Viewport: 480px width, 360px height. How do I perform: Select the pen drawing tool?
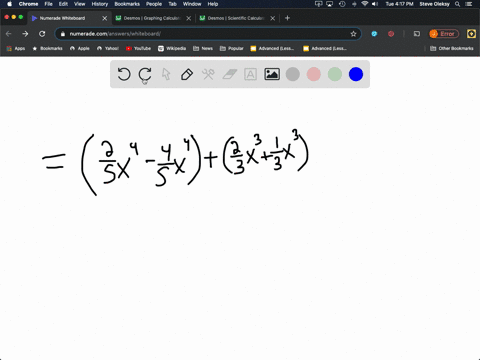click(187, 74)
